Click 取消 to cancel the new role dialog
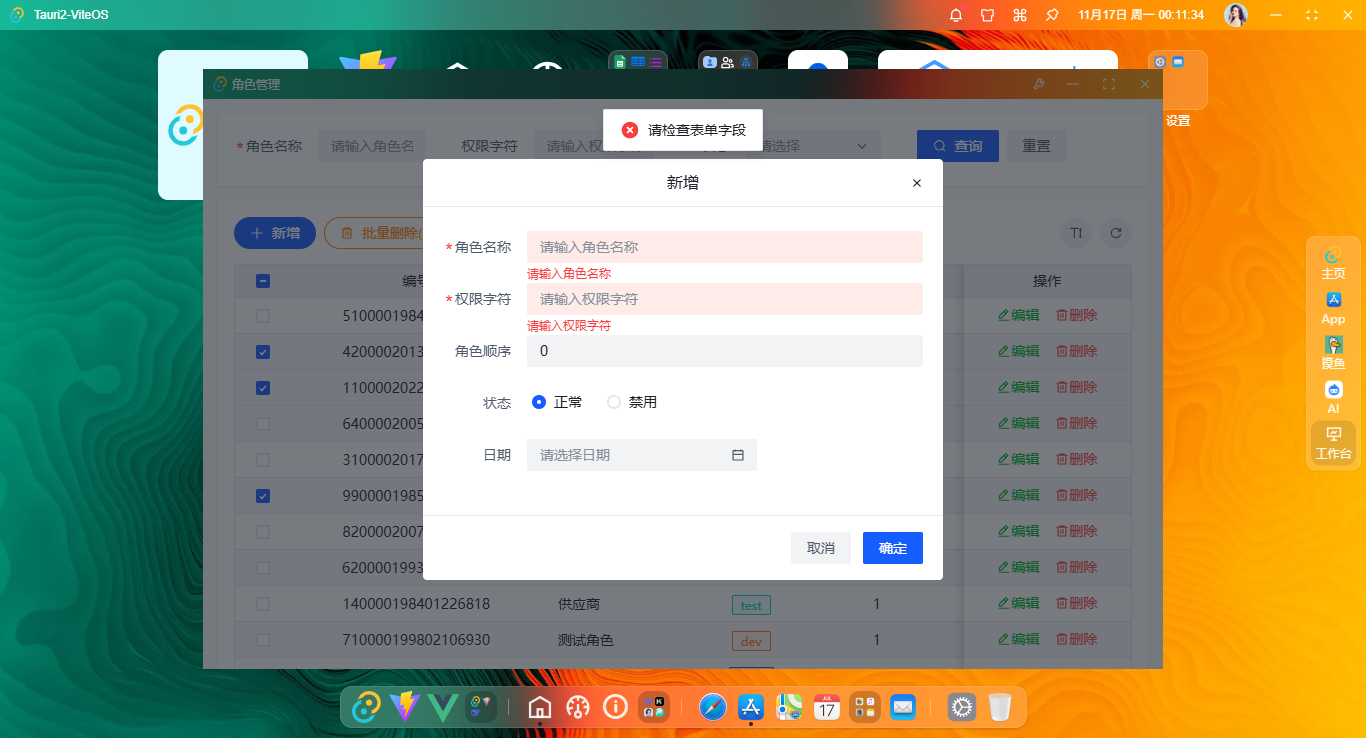The height and width of the screenshot is (738, 1366). [x=820, y=547]
